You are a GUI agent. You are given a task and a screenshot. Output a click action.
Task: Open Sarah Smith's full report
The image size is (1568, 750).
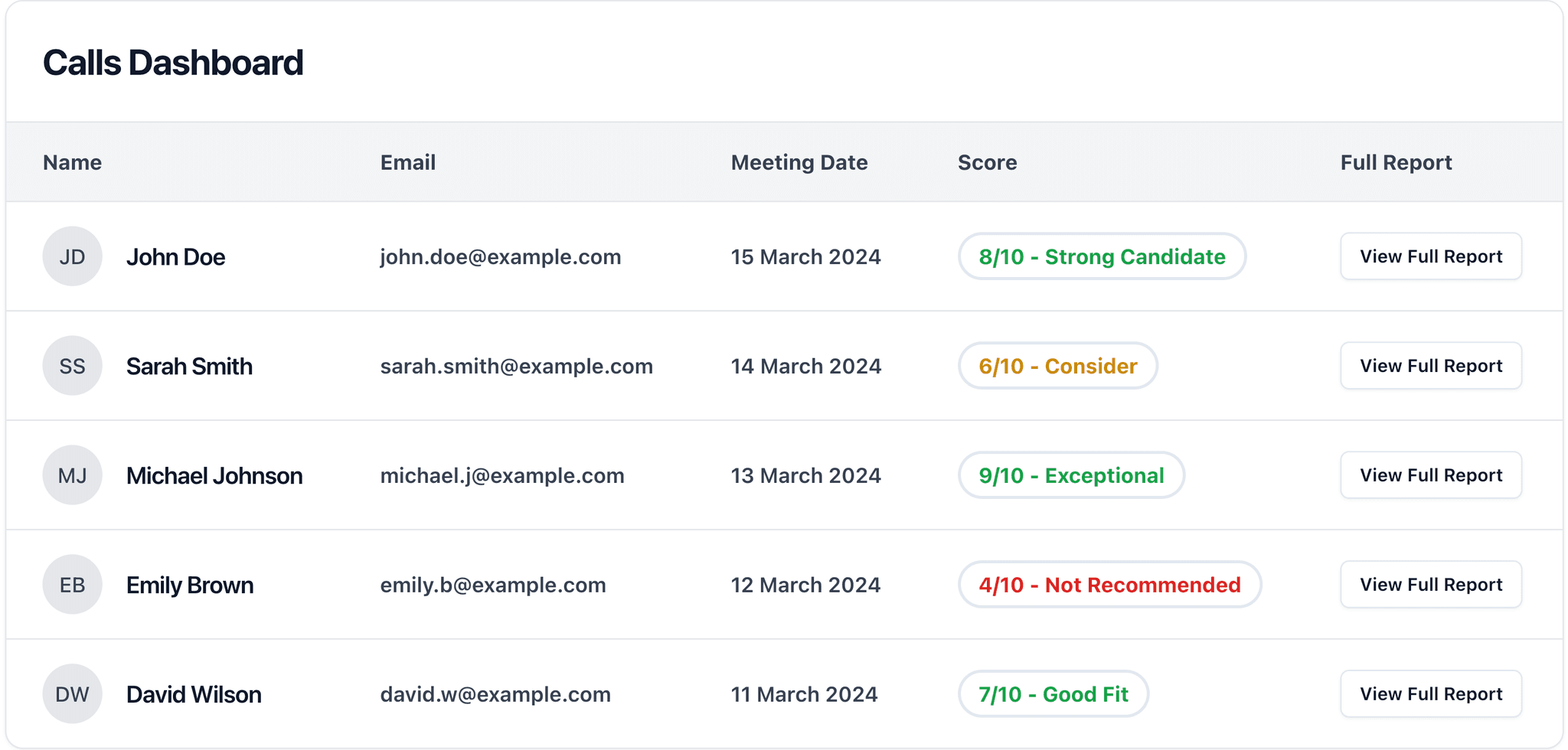[1431, 366]
